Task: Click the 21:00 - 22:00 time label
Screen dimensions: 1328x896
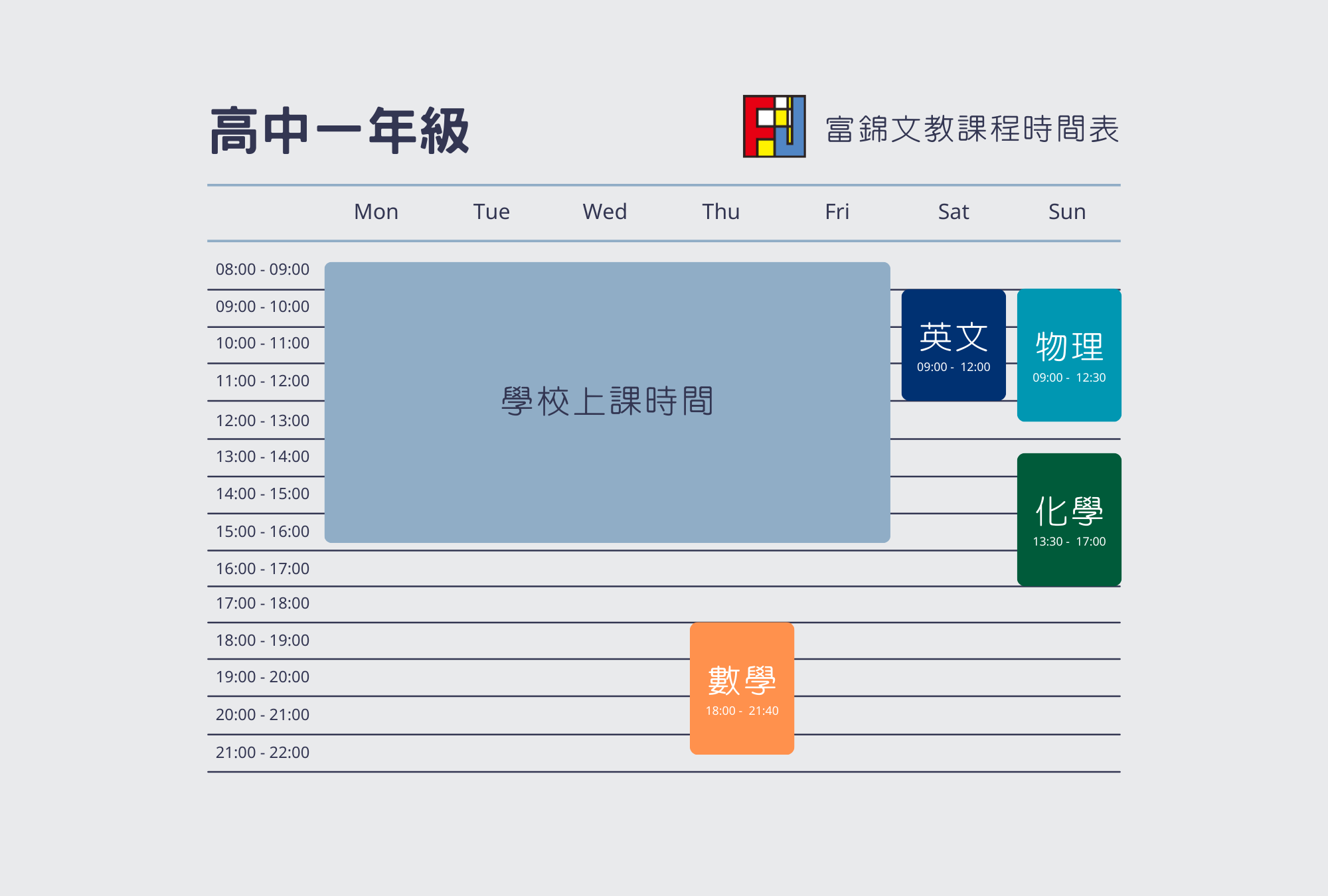Action: [x=262, y=753]
